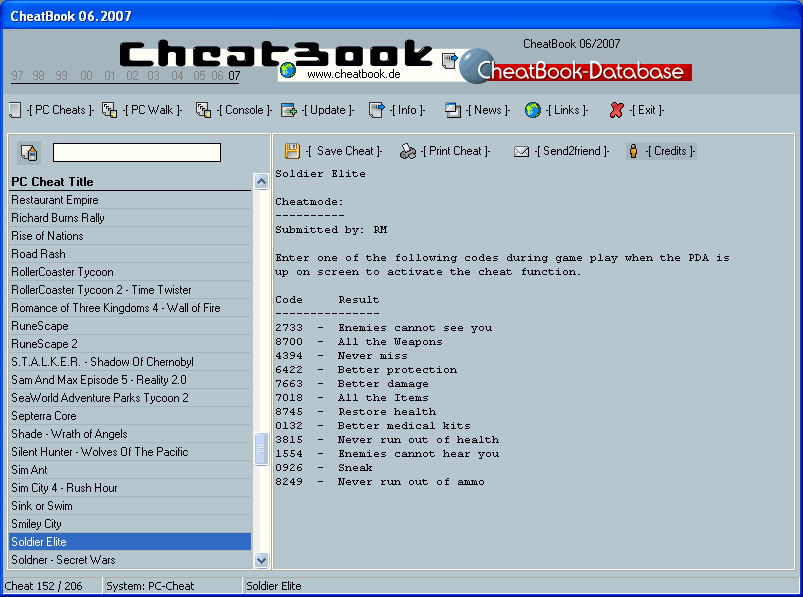This screenshot has height=597, width=803.
Task: Open the Console cheats section
Action: (x=244, y=110)
